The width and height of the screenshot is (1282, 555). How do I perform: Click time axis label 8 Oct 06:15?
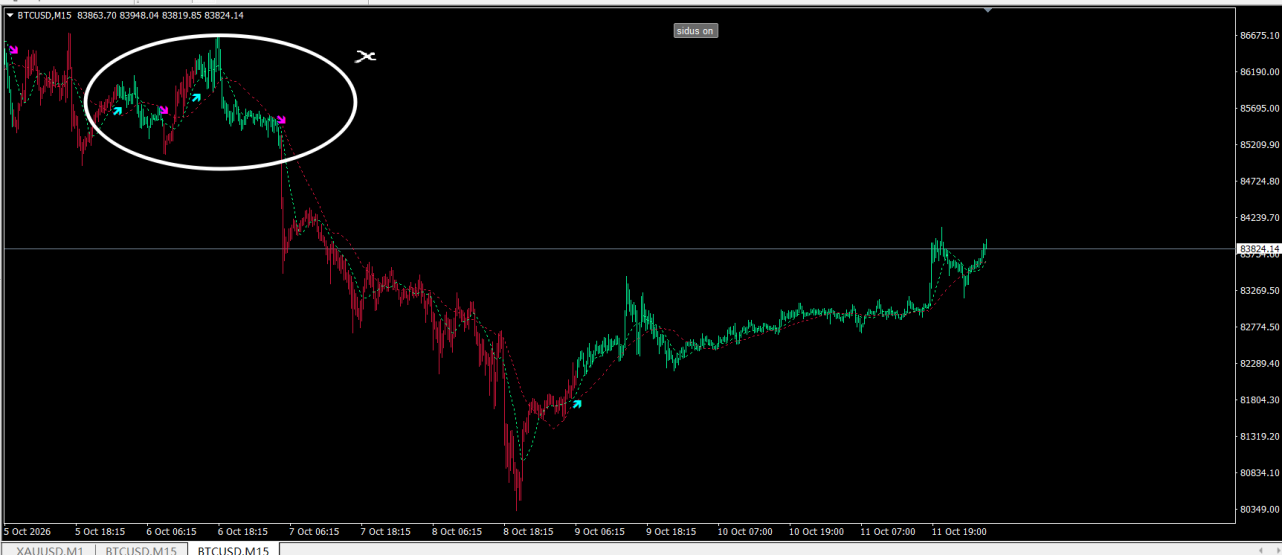point(457,531)
